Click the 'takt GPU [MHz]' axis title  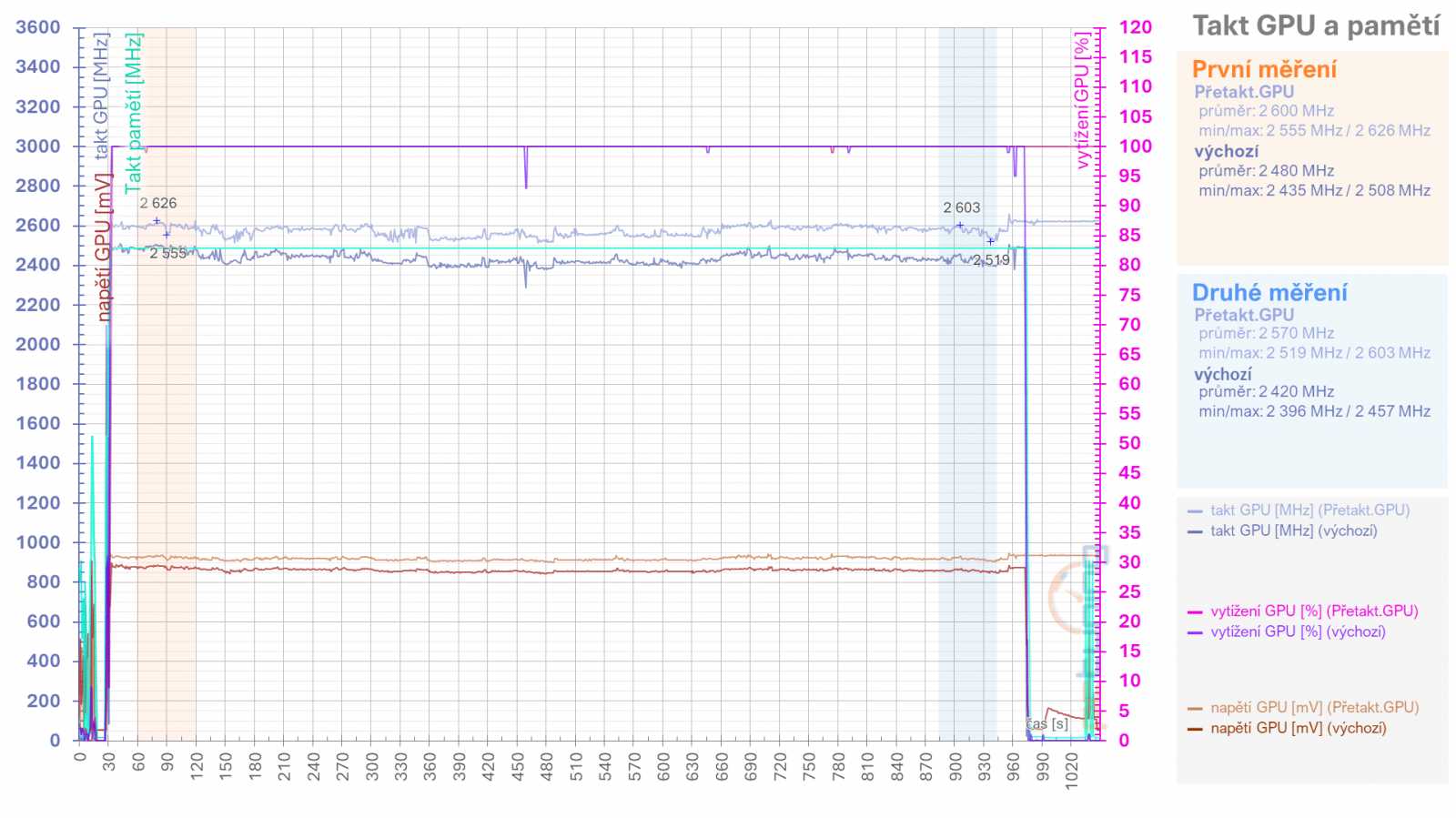pos(101,96)
